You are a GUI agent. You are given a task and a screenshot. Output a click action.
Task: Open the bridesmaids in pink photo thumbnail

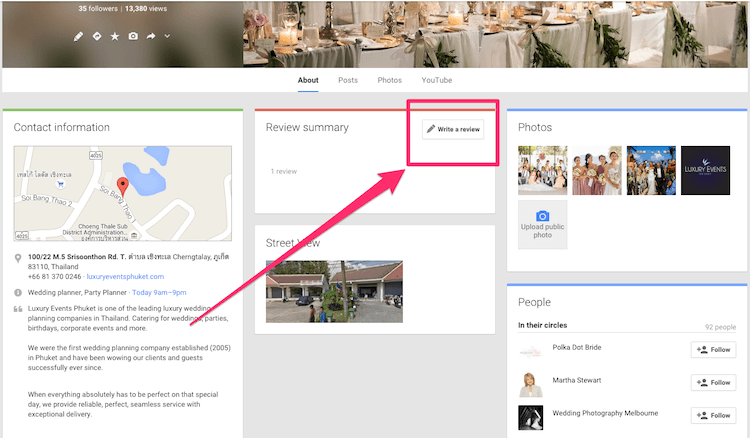(597, 170)
